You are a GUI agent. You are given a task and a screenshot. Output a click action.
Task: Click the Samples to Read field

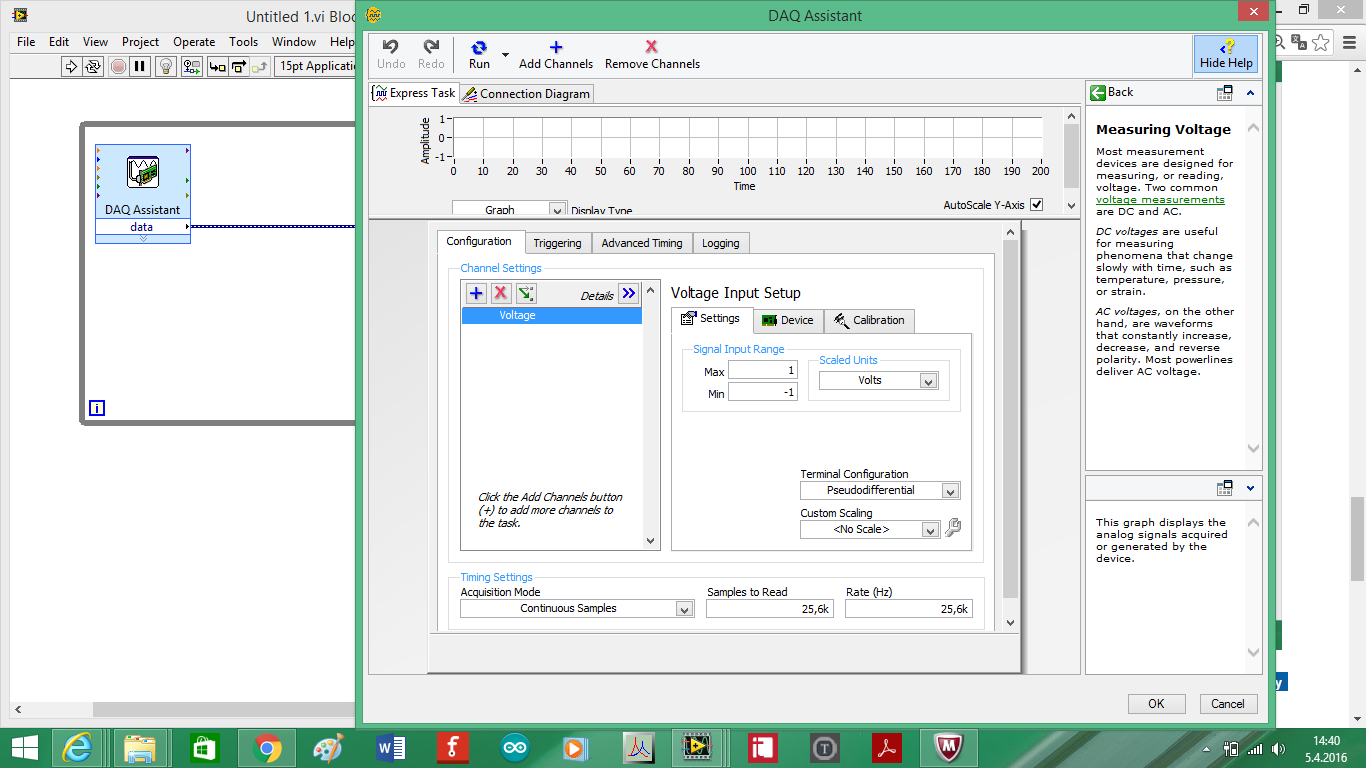(x=769, y=609)
